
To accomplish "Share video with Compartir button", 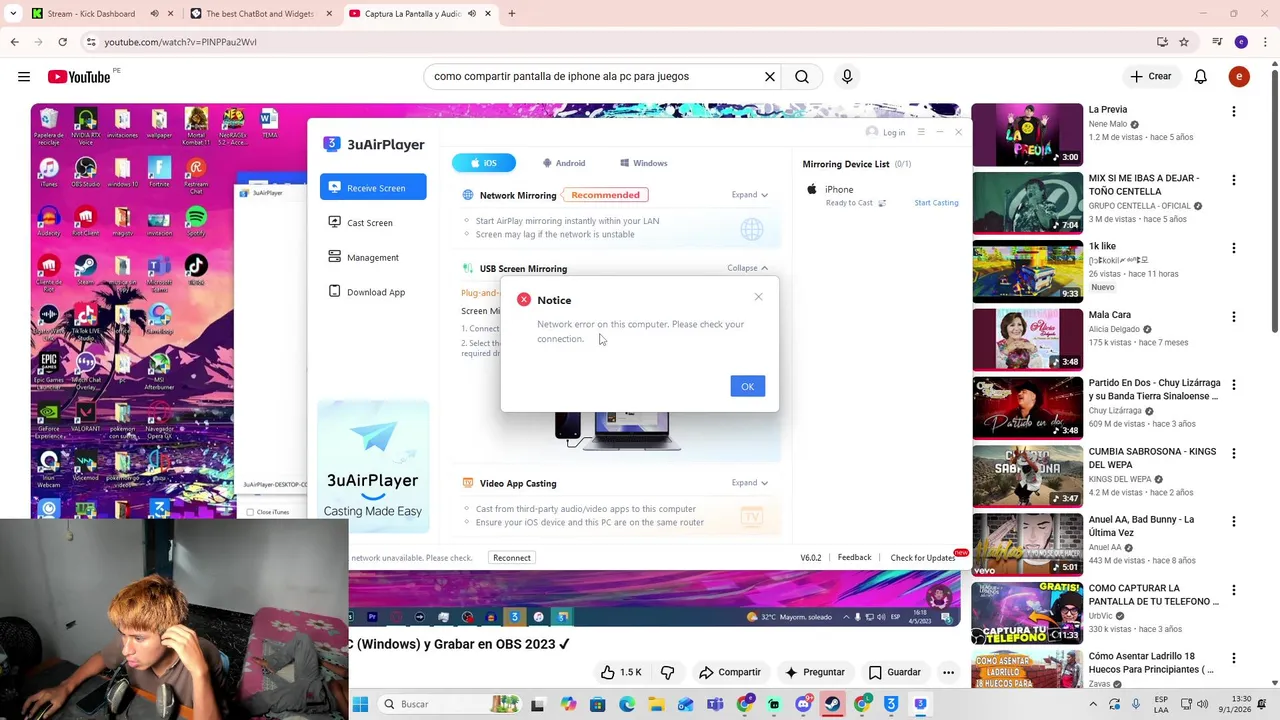I will coord(730,672).
